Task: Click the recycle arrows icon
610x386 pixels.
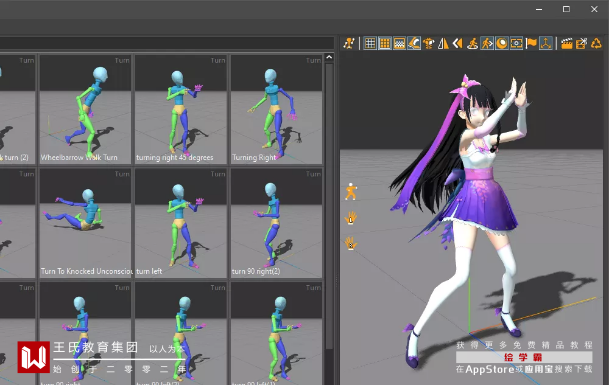Action: (x=596, y=43)
